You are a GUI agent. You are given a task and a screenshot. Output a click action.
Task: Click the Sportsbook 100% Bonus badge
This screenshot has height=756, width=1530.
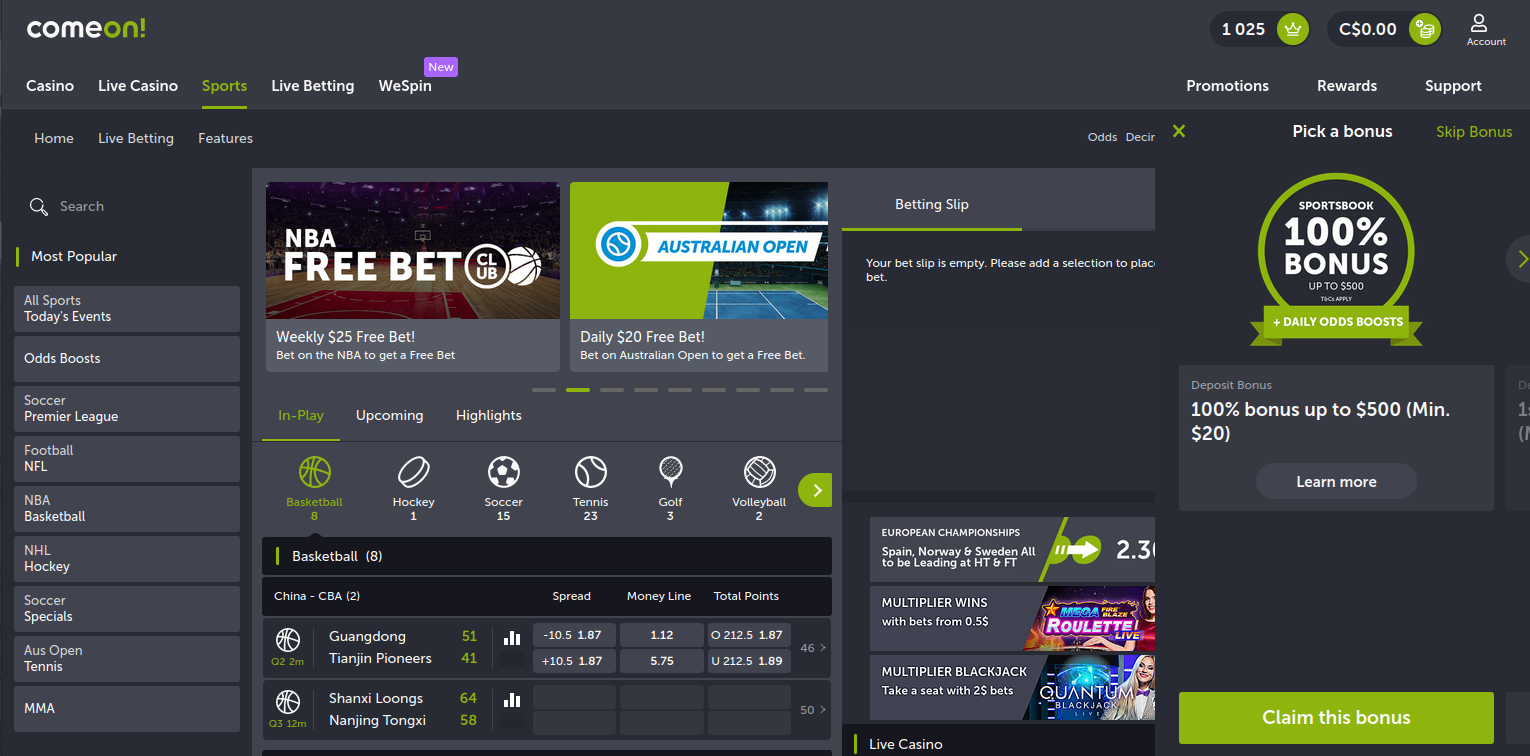click(x=1336, y=259)
